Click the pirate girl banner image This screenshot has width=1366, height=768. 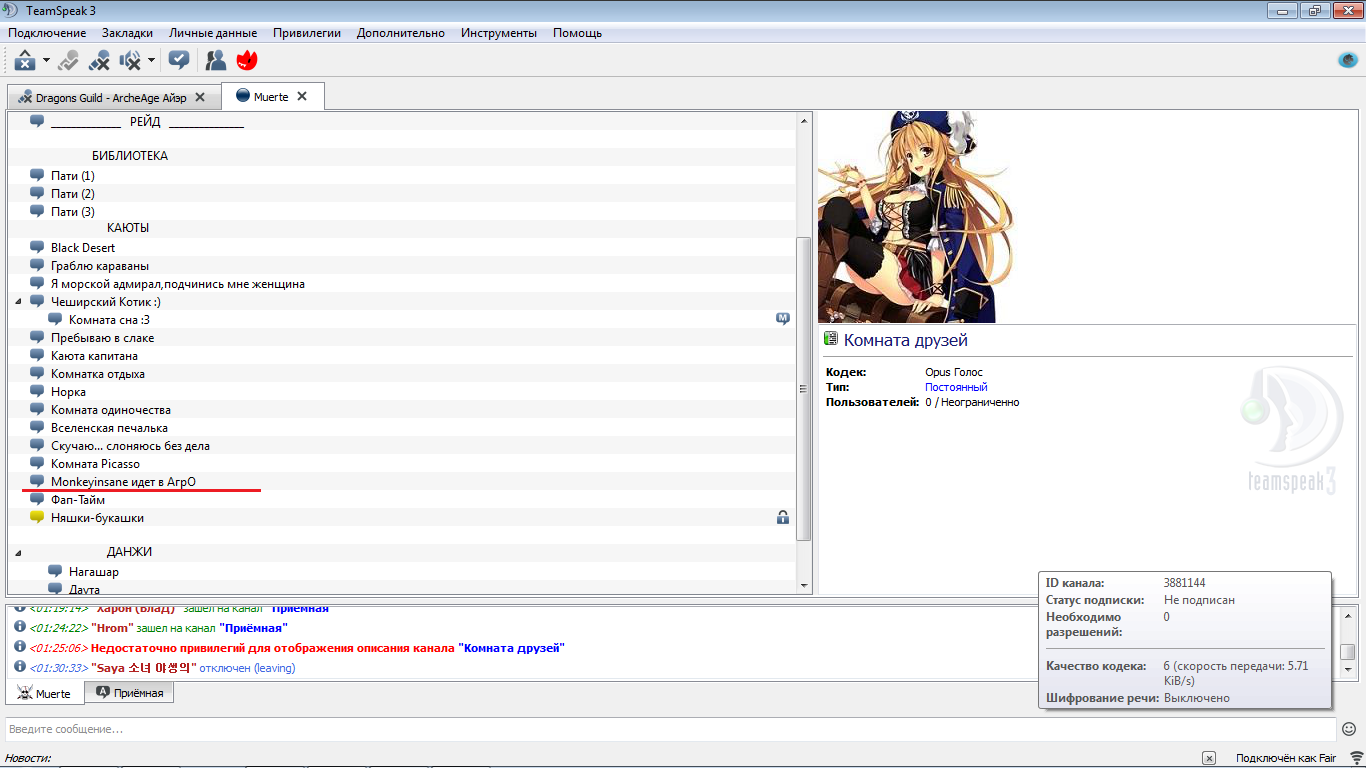914,217
